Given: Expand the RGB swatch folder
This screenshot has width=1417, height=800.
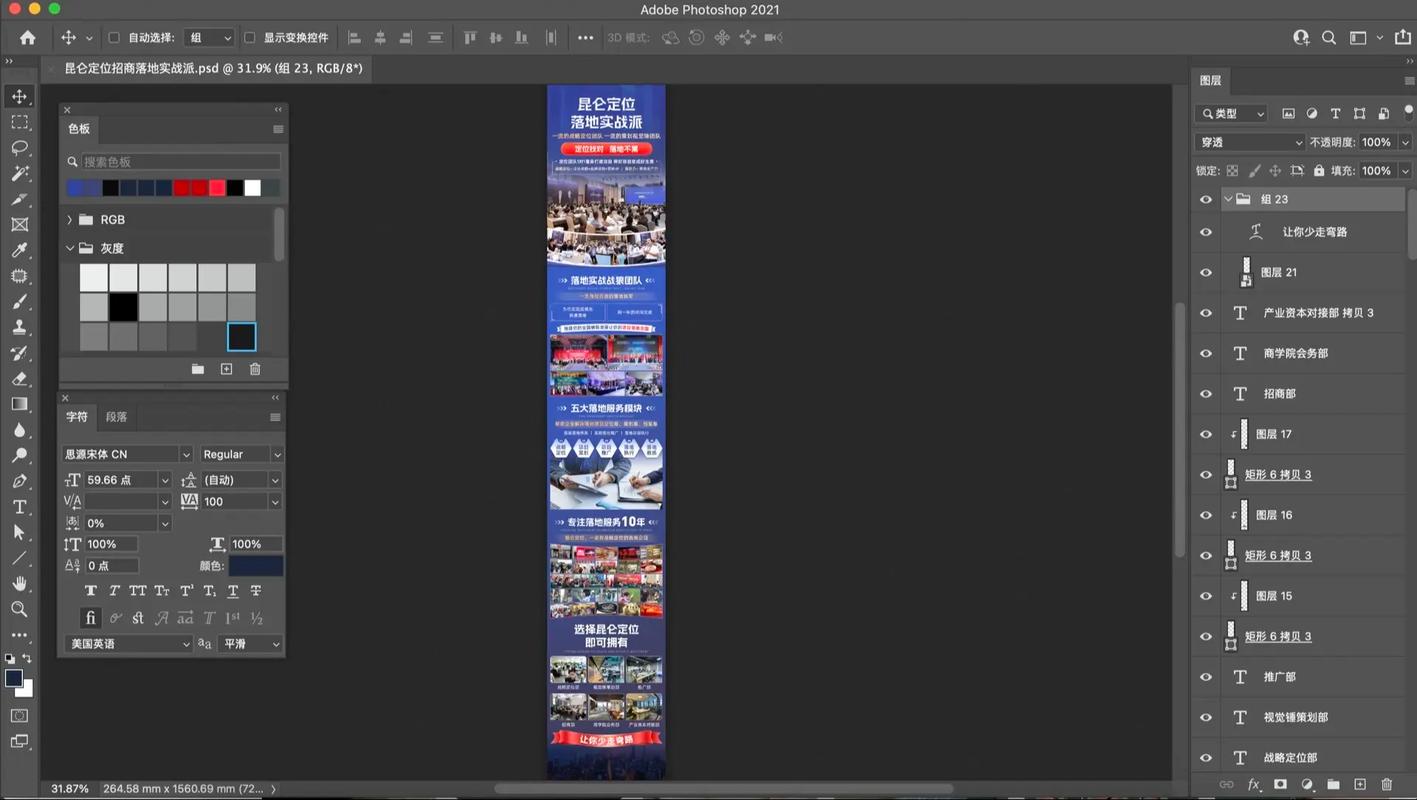Looking at the screenshot, I should [69, 220].
